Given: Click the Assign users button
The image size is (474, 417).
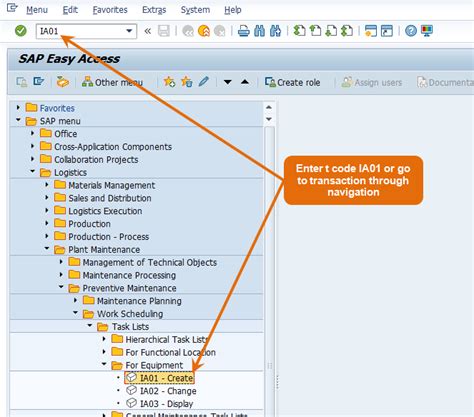Looking at the screenshot, I should 372,82.
